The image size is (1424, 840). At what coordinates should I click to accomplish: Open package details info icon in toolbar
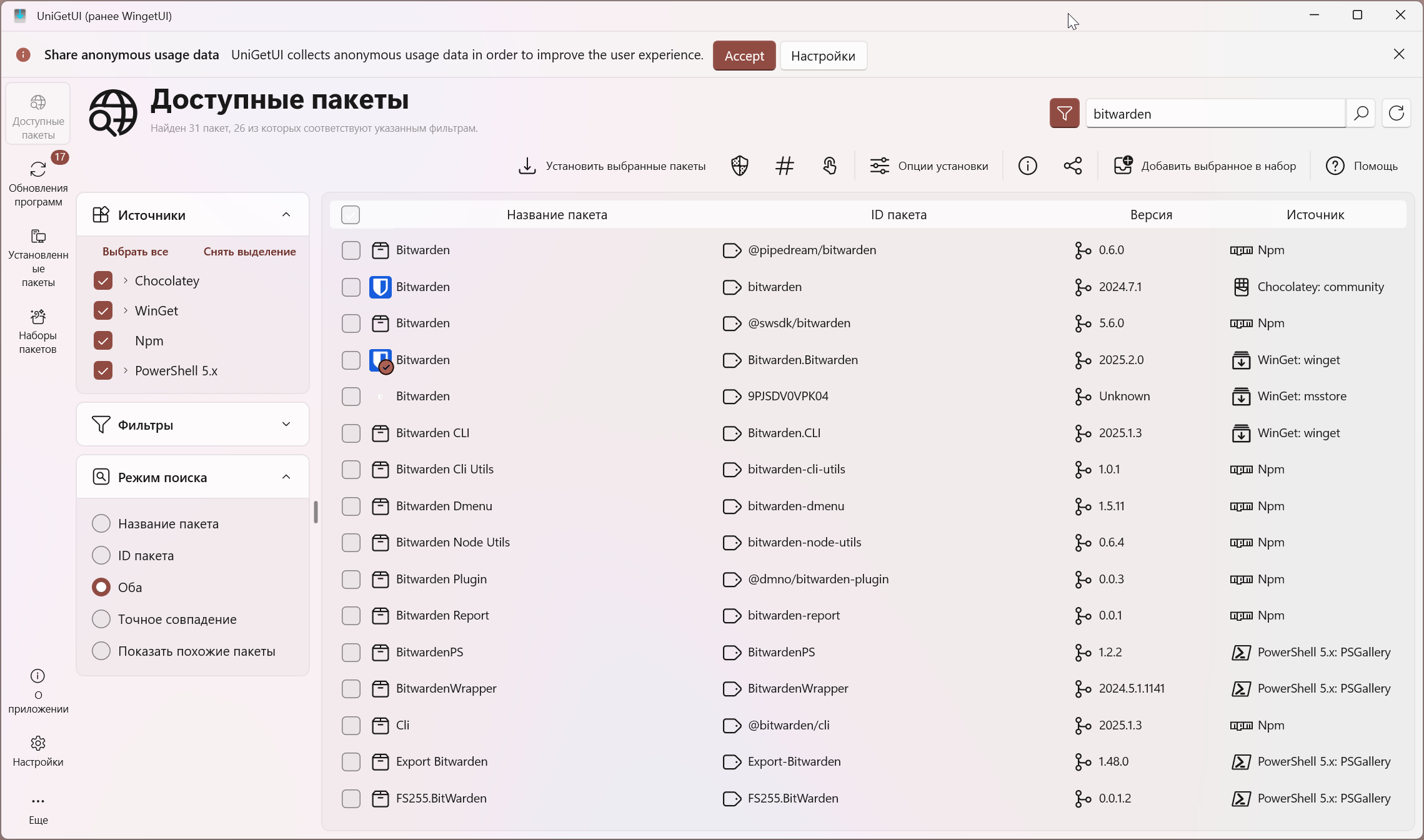point(1027,166)
